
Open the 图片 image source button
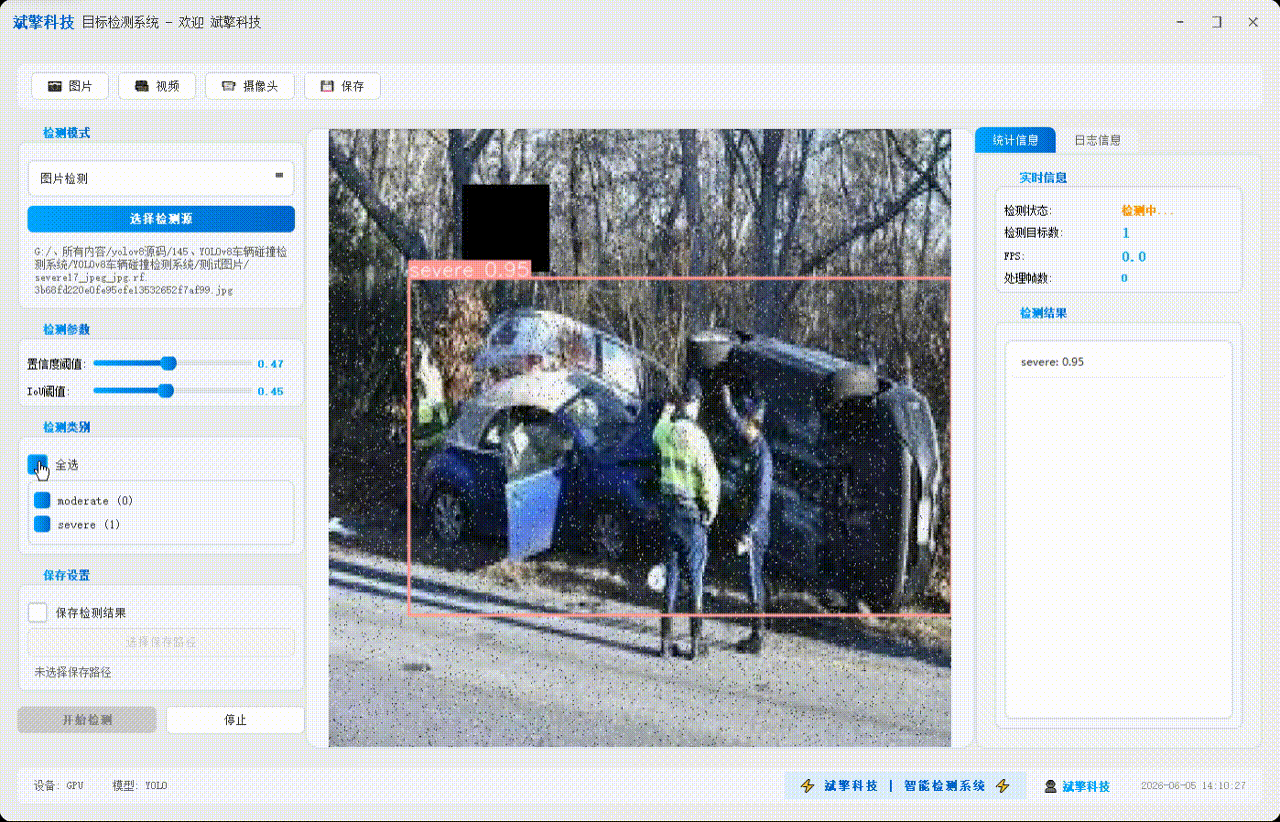coord(69,86)
